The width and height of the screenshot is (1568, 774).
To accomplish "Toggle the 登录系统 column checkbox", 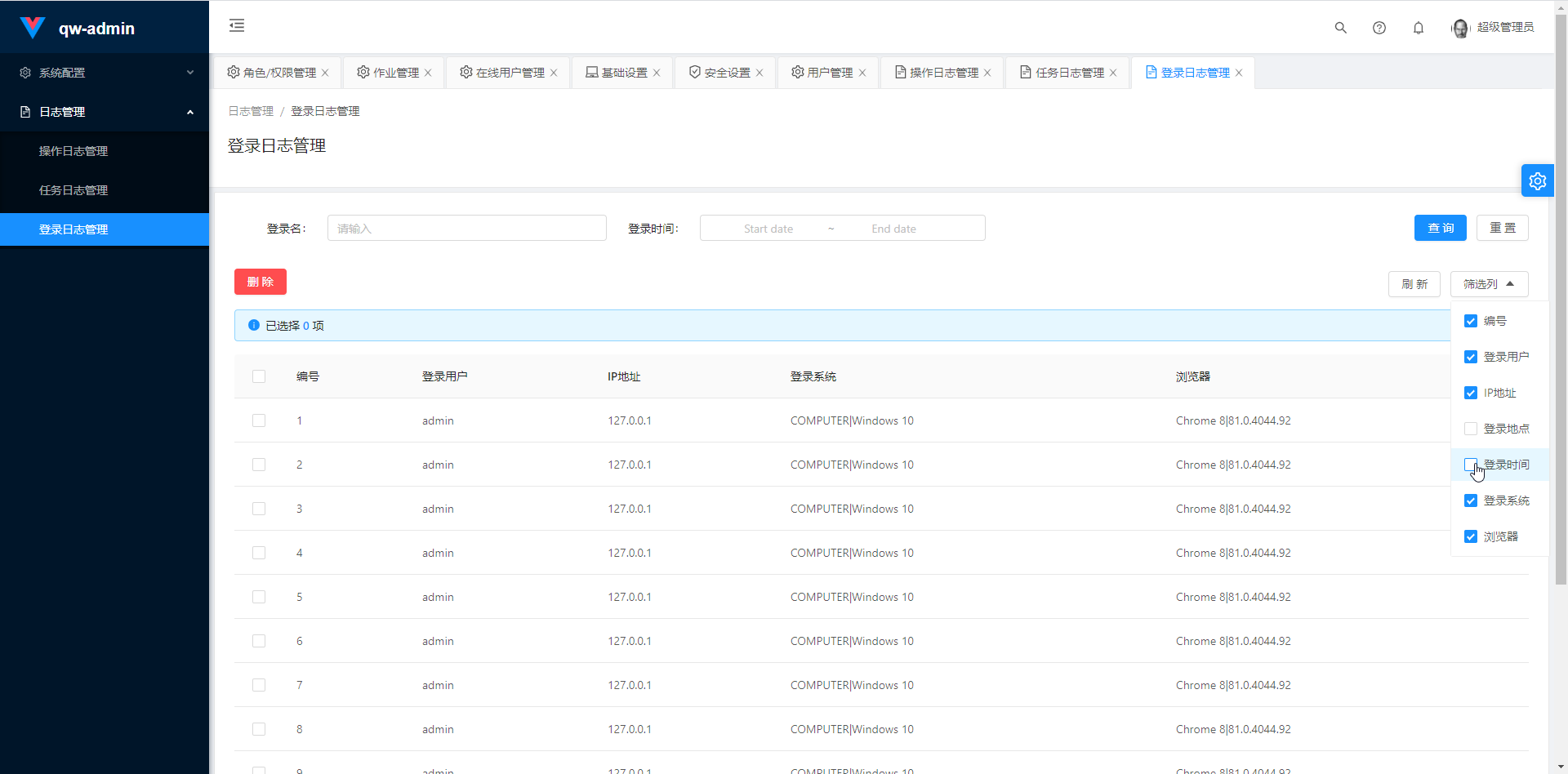I will [x=1471, y=500].
